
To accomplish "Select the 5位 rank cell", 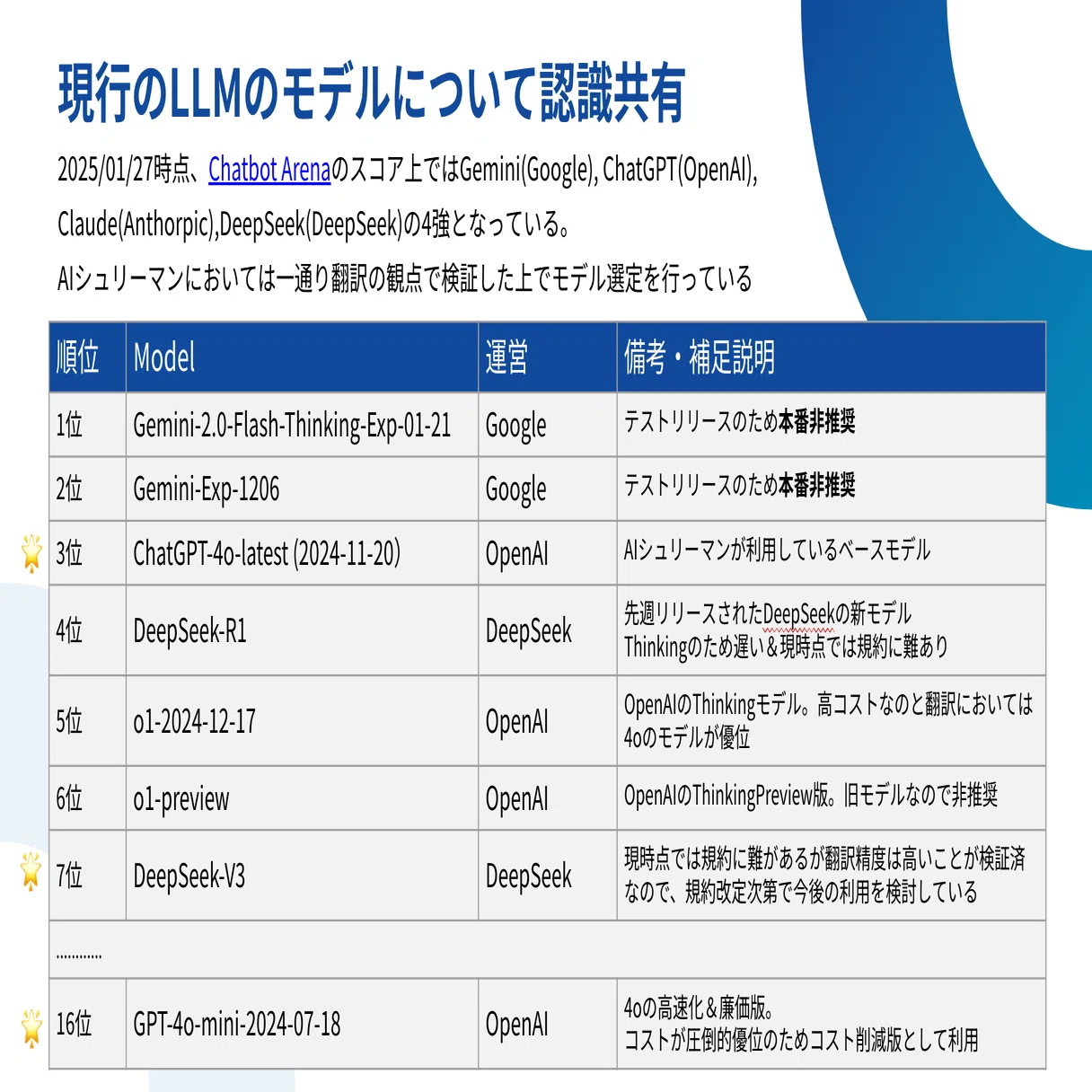I will [x=88, y=721].
